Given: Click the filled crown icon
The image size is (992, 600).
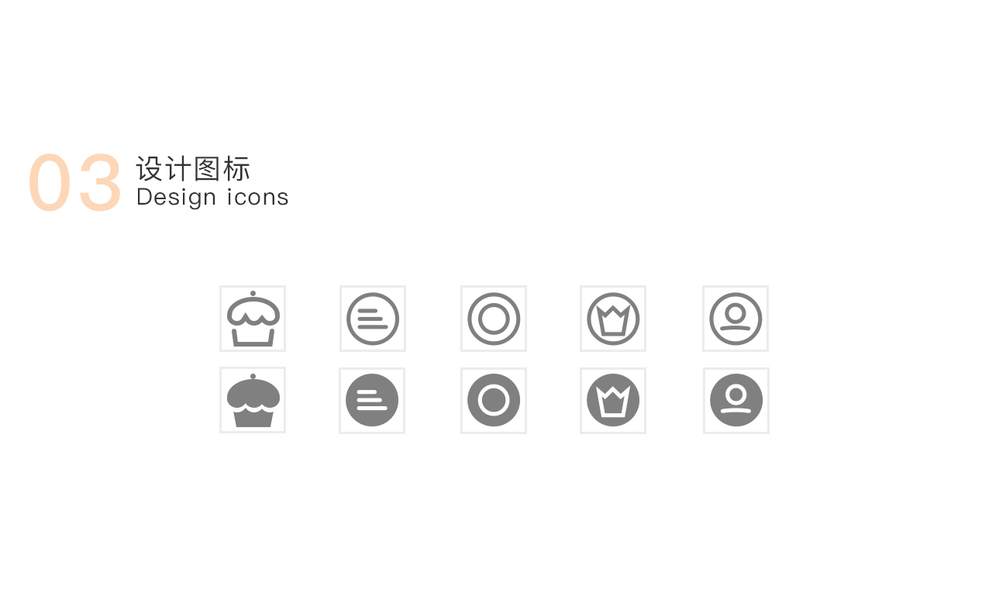Looking at the screenshot, I should [x=613, y=400].
